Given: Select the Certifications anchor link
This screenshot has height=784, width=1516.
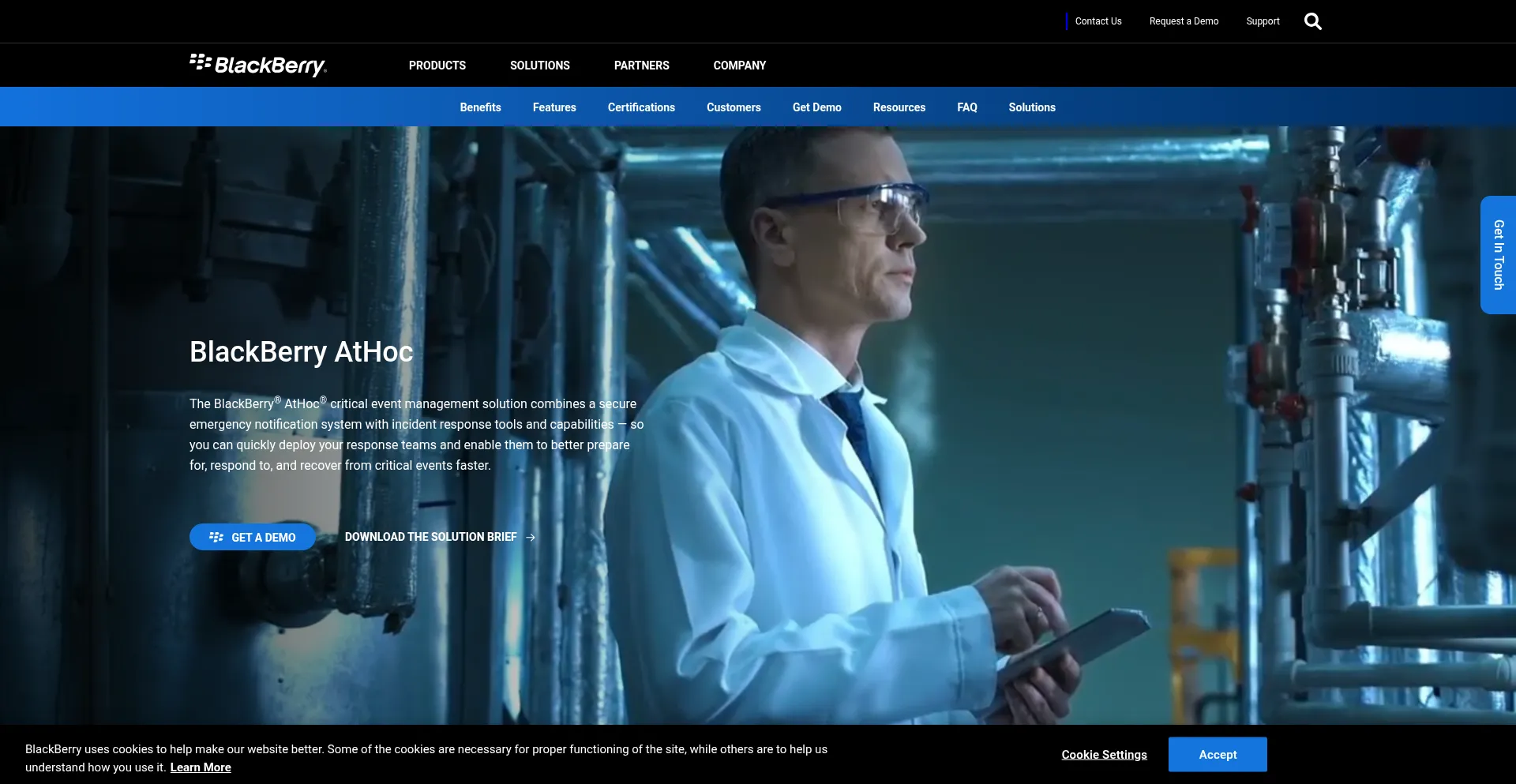Looking at the screenshot, I should pos(641,107).
